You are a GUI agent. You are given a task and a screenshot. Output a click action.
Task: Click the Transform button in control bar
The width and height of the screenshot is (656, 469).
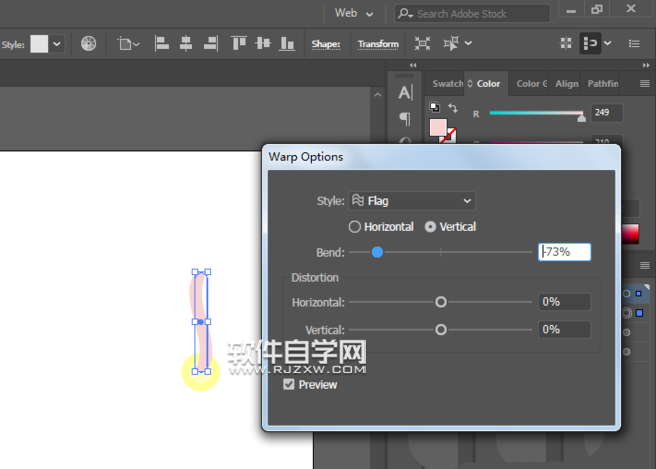(378, 44)
